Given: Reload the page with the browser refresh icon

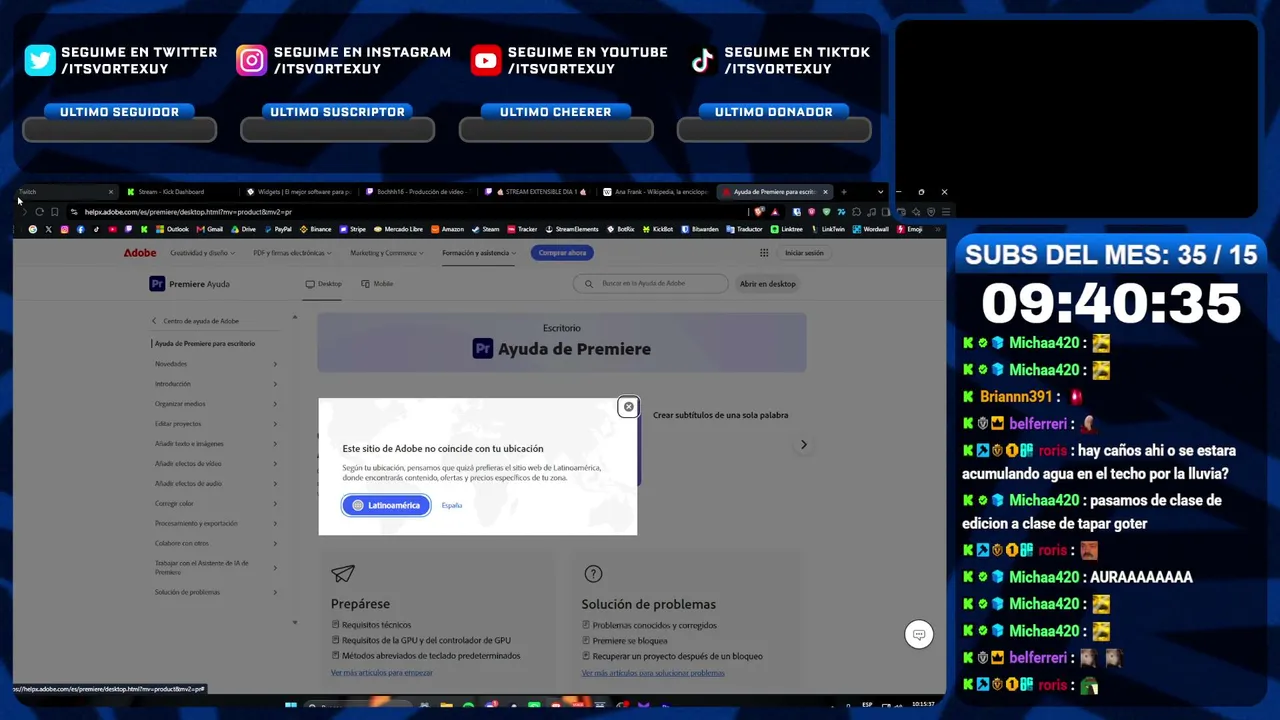Looking at the screenshot, I should [x=39, y=212].
